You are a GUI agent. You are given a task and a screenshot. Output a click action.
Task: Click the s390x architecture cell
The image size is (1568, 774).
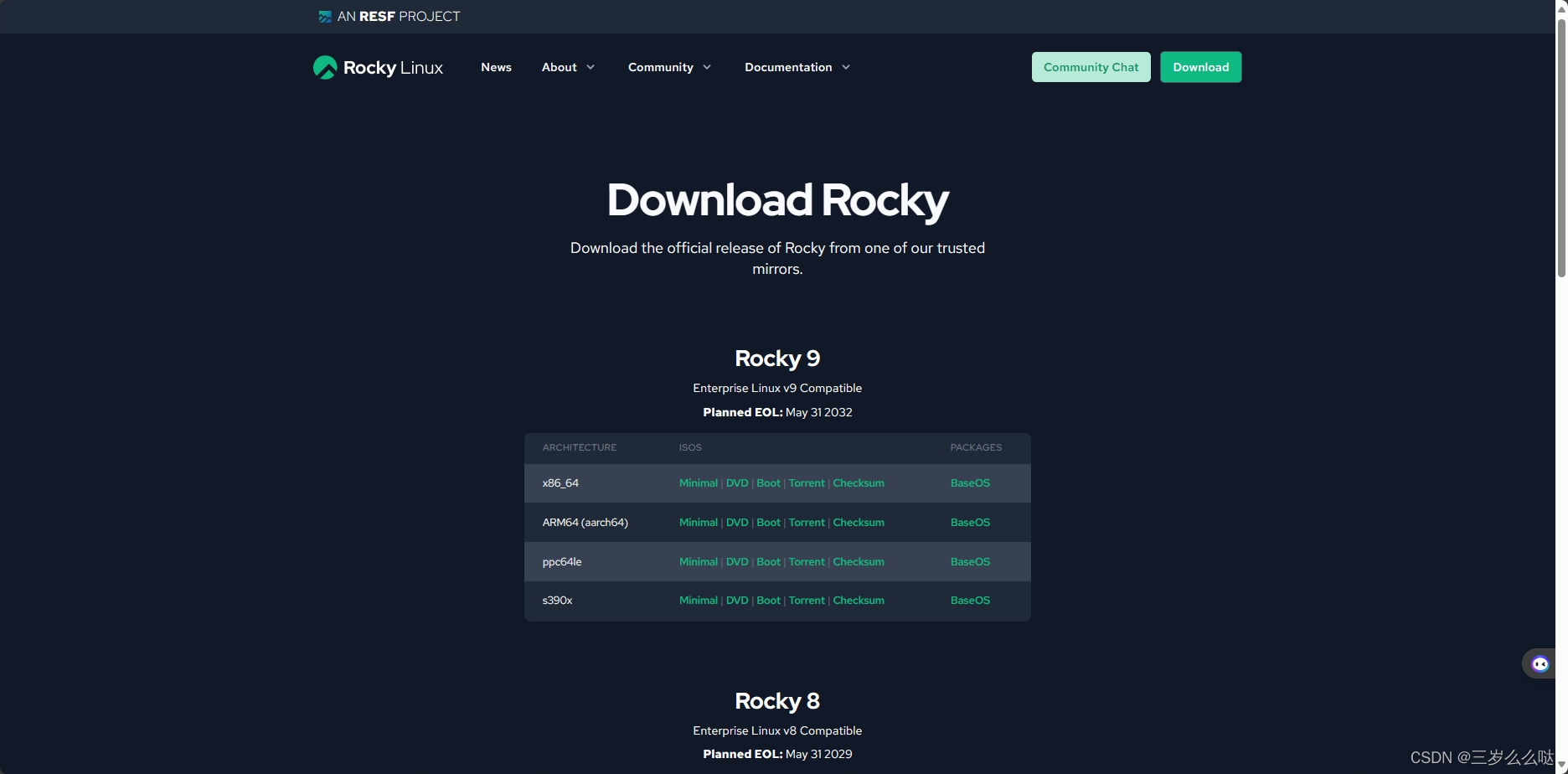[557, 601]
